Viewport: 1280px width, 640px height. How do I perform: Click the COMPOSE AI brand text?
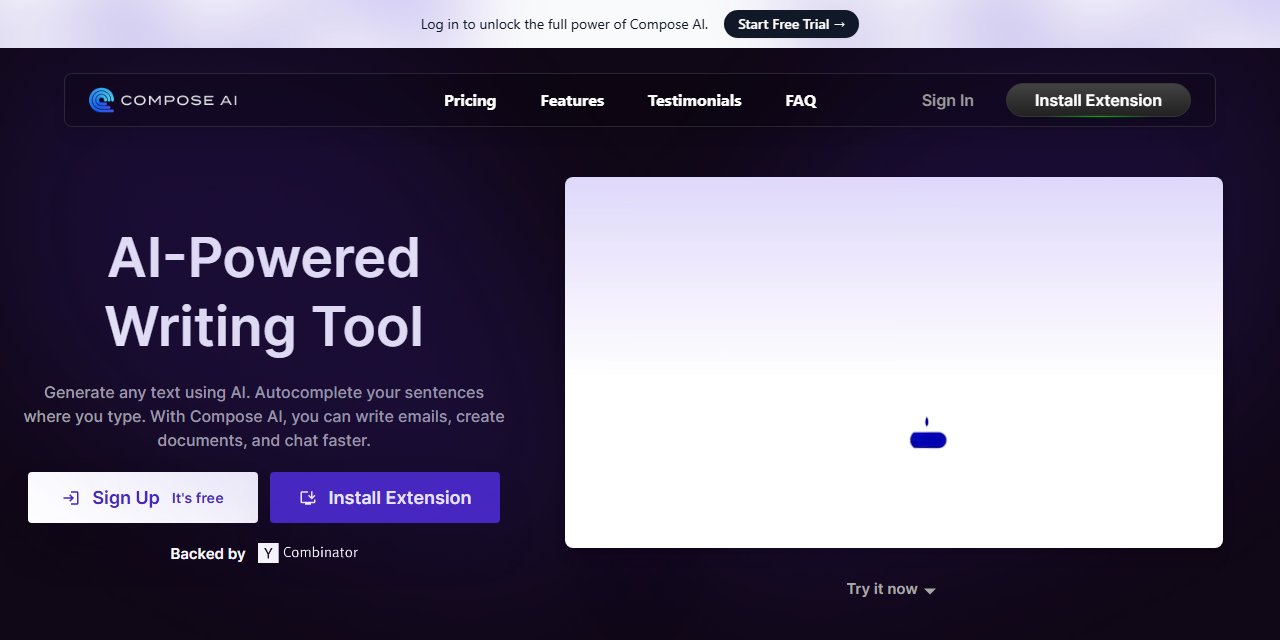point(179,100)
